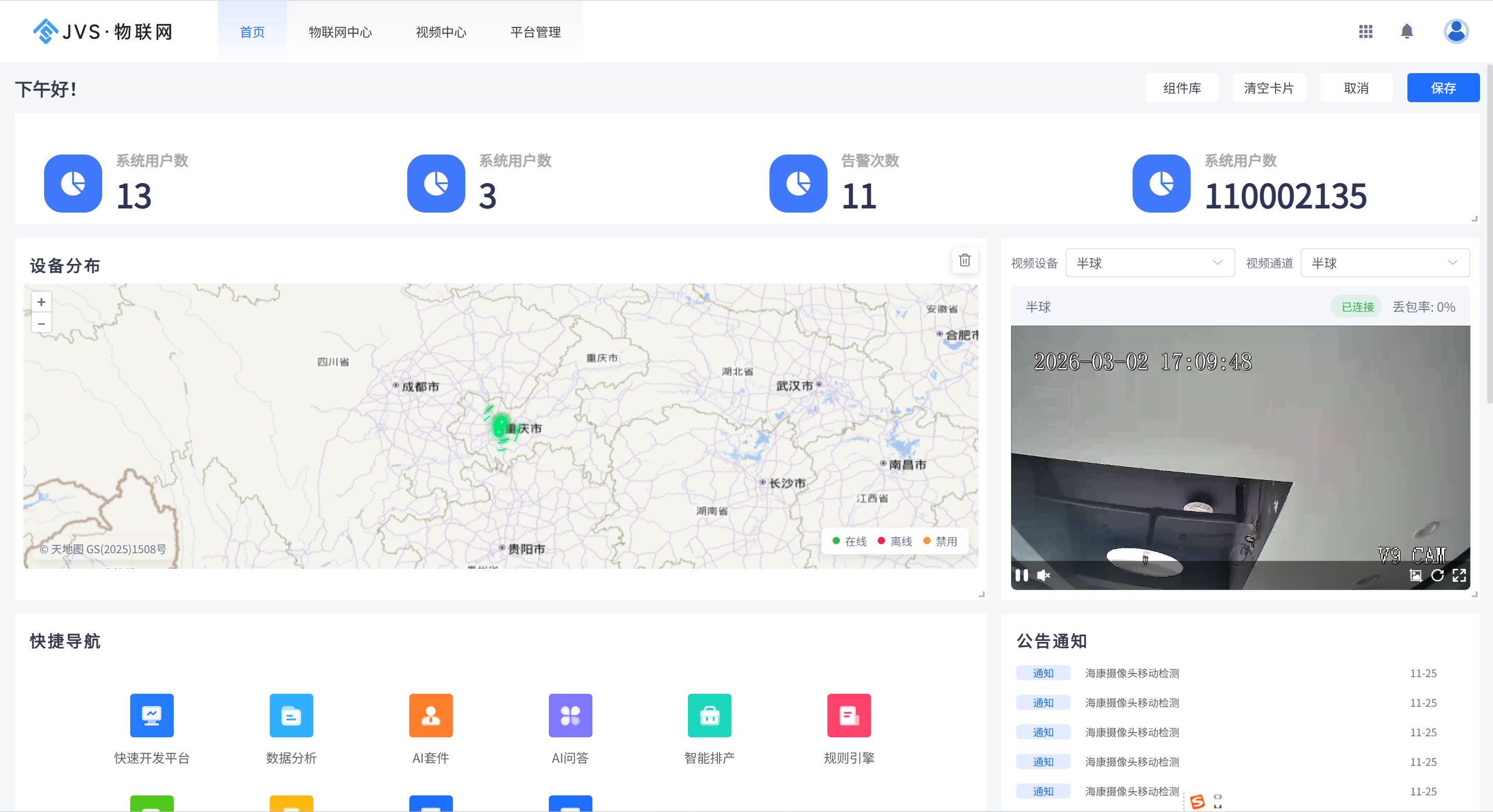Toggle the 在线 legend on the map
The image size is (1493, 812).
[849, 541]
